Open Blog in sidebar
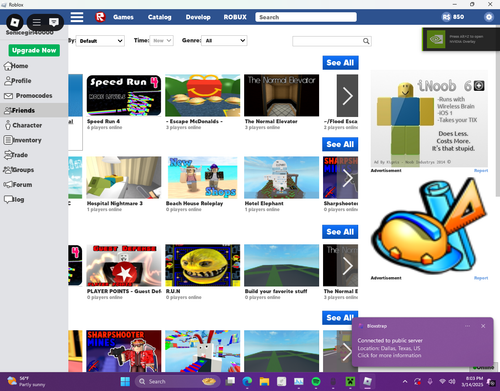Screen dimensions: 500x391 14,199
